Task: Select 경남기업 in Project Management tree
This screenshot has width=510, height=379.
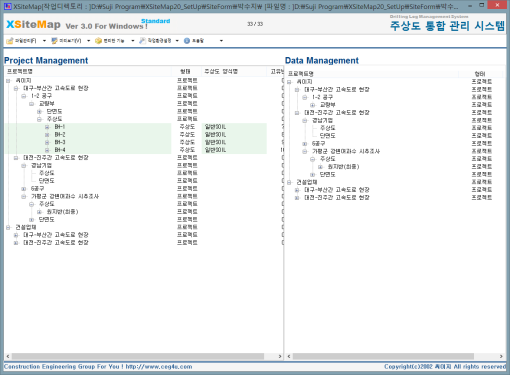Action: coord(42,165)
